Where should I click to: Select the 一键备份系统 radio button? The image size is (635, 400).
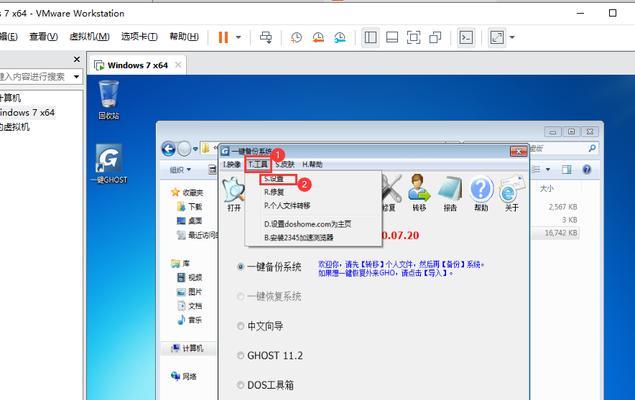[241, 267]
